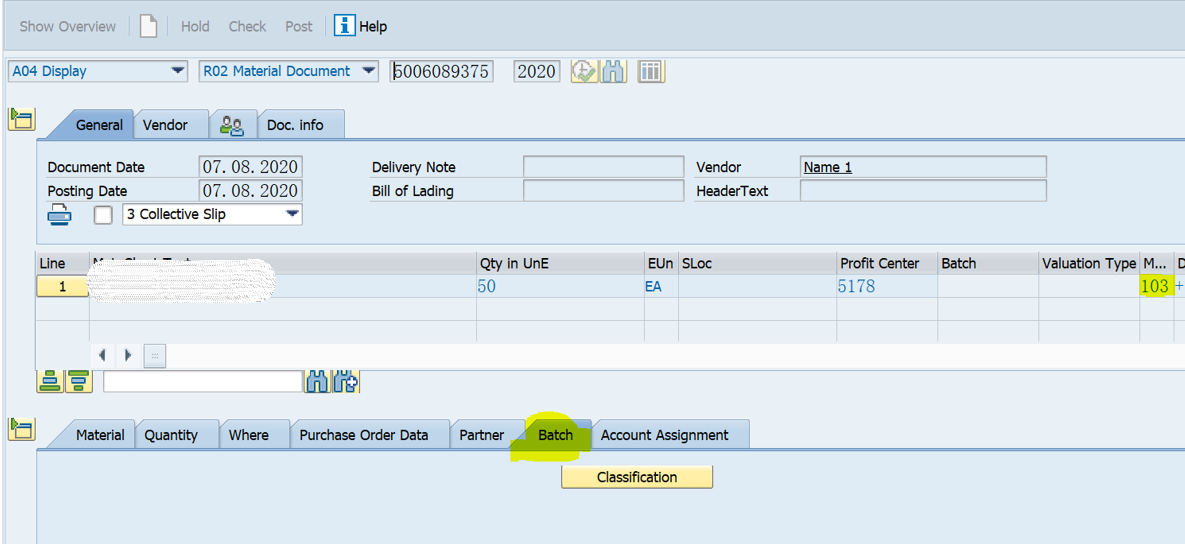Select the Material item tab
Image resolution: width=1185 pixels, height=544 pixels.
tap(100, 435)
